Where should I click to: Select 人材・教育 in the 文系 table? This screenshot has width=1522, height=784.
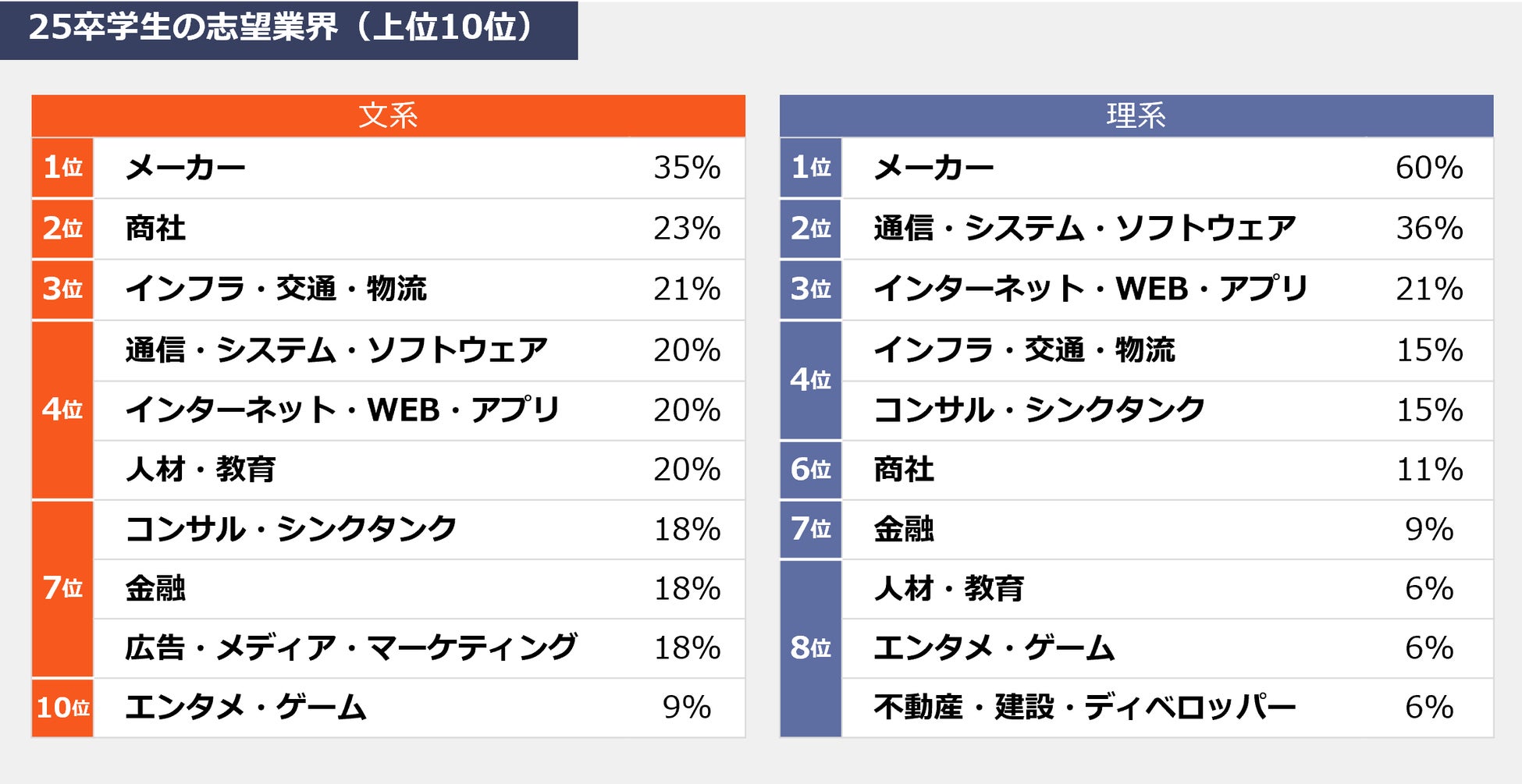coord(201,470)
